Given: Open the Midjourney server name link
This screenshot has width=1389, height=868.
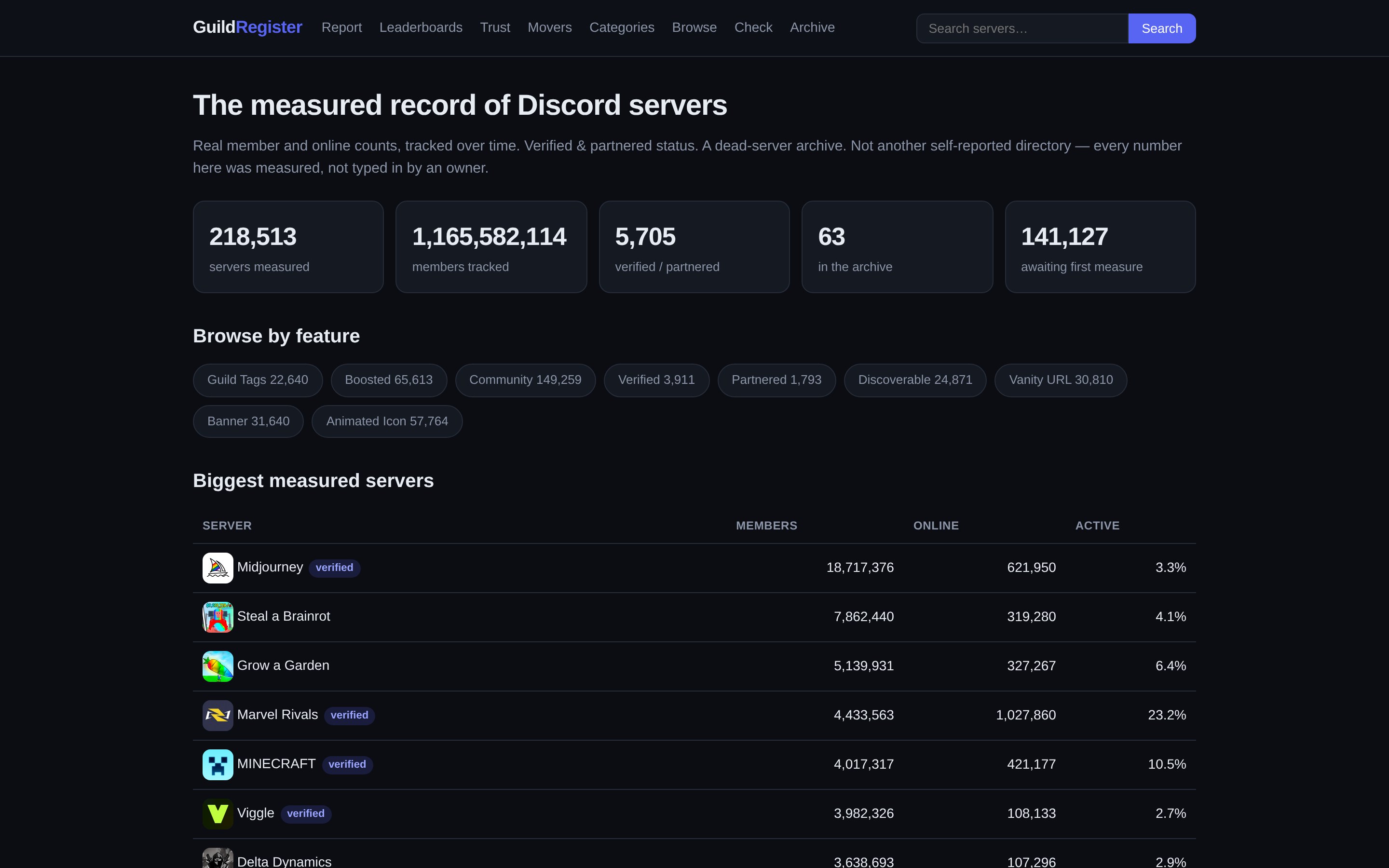Looking at the screenshot, I should 270,567.
